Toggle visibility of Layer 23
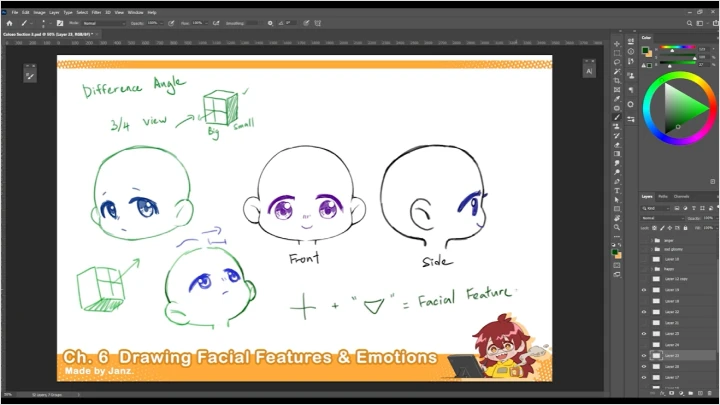The image size is (720, 405). (x=644, y=356)
